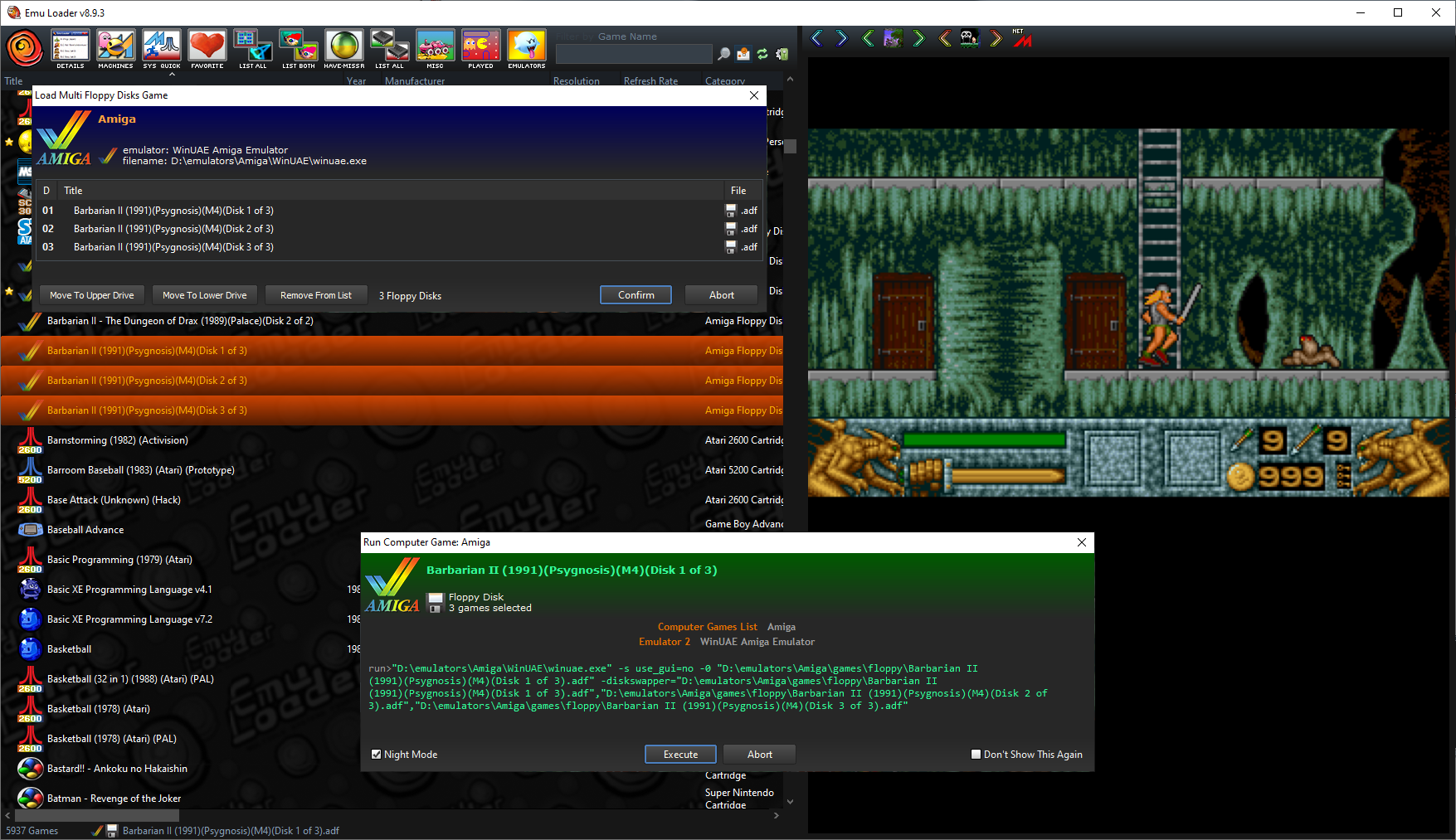Click the Played Pac-Man maze icon
The image size is (1456, 840).
point(480,48)
